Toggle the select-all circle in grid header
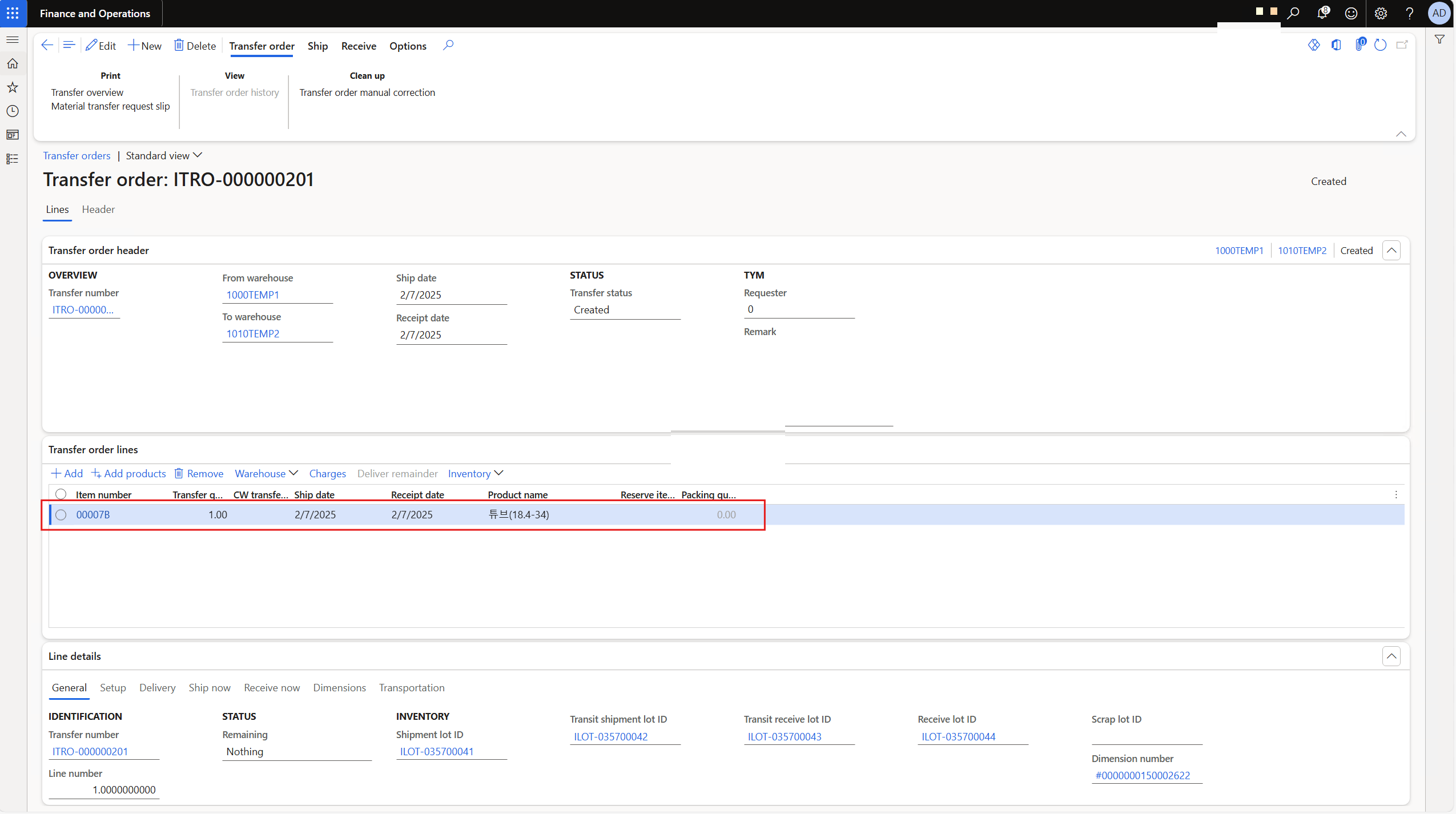This screenshot has height=814, width=1456. click(61, 494)
